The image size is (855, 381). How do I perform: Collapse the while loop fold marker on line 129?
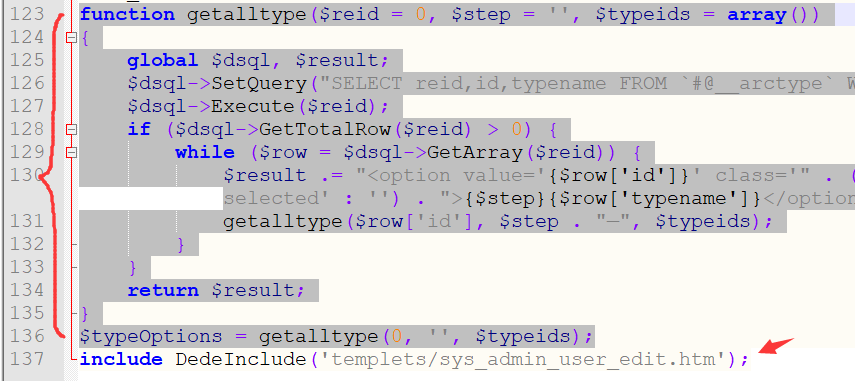(x=71, y=152)
